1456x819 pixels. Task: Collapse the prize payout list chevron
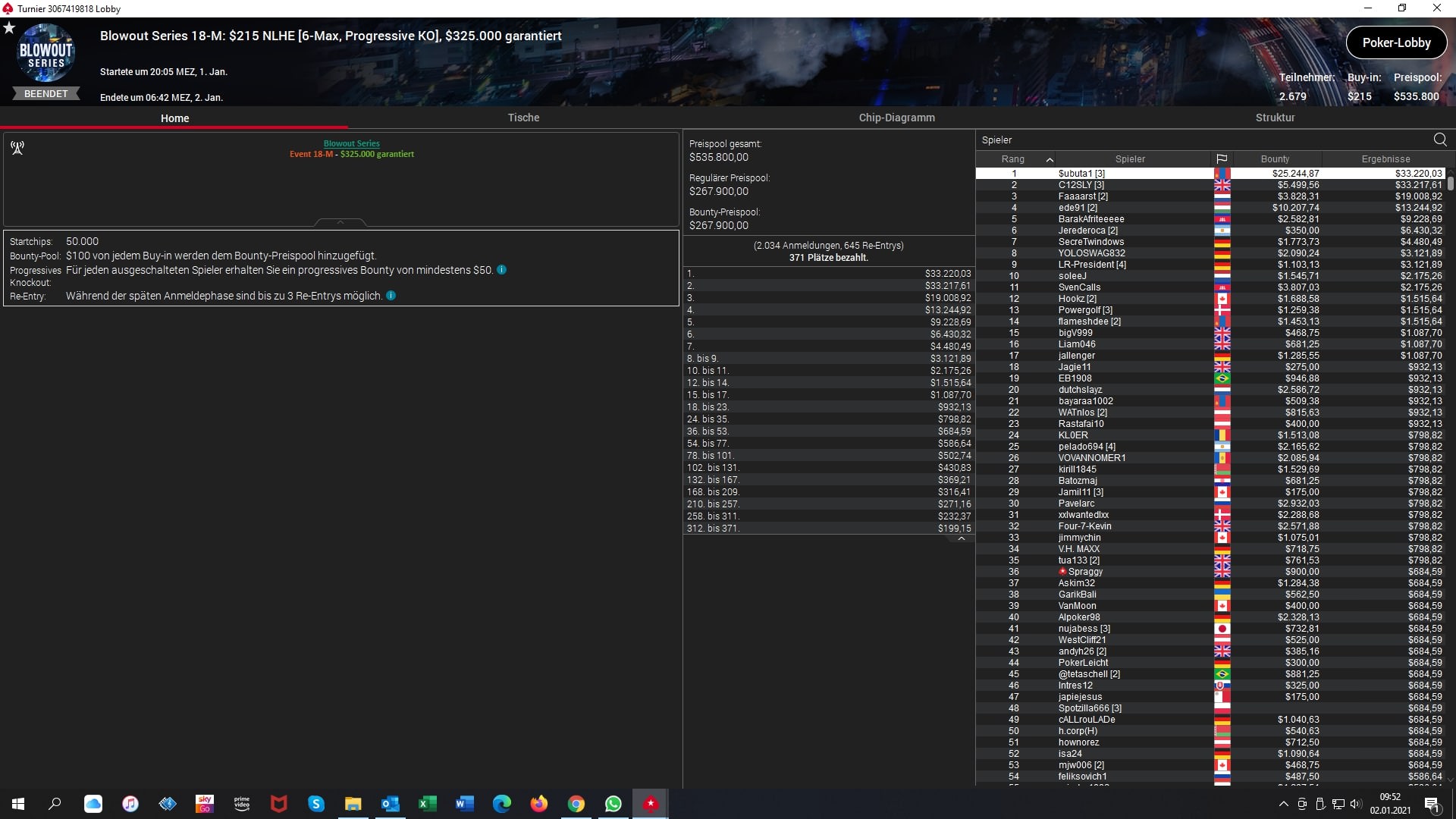coord(961,539)
